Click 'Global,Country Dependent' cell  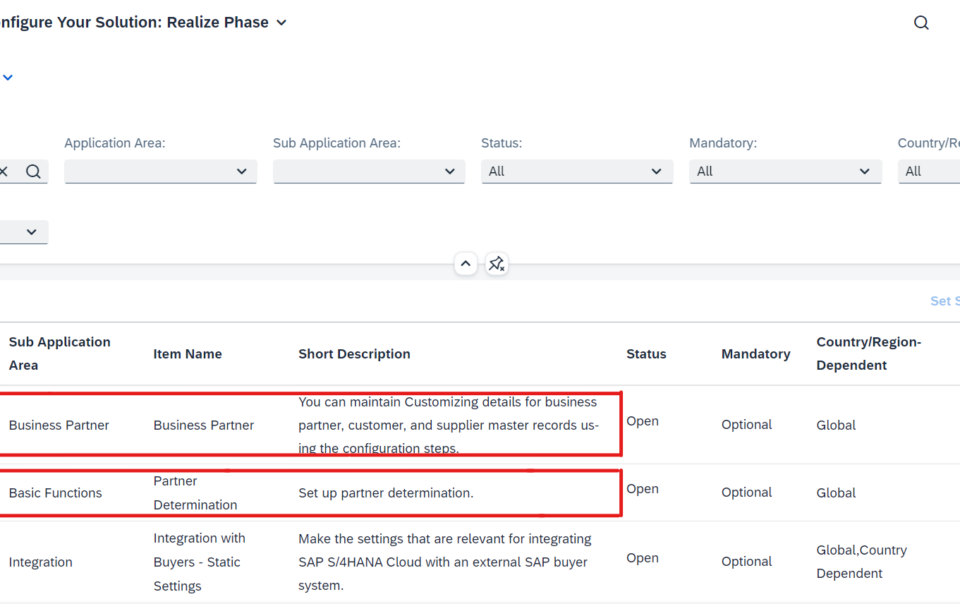[861, 562]
